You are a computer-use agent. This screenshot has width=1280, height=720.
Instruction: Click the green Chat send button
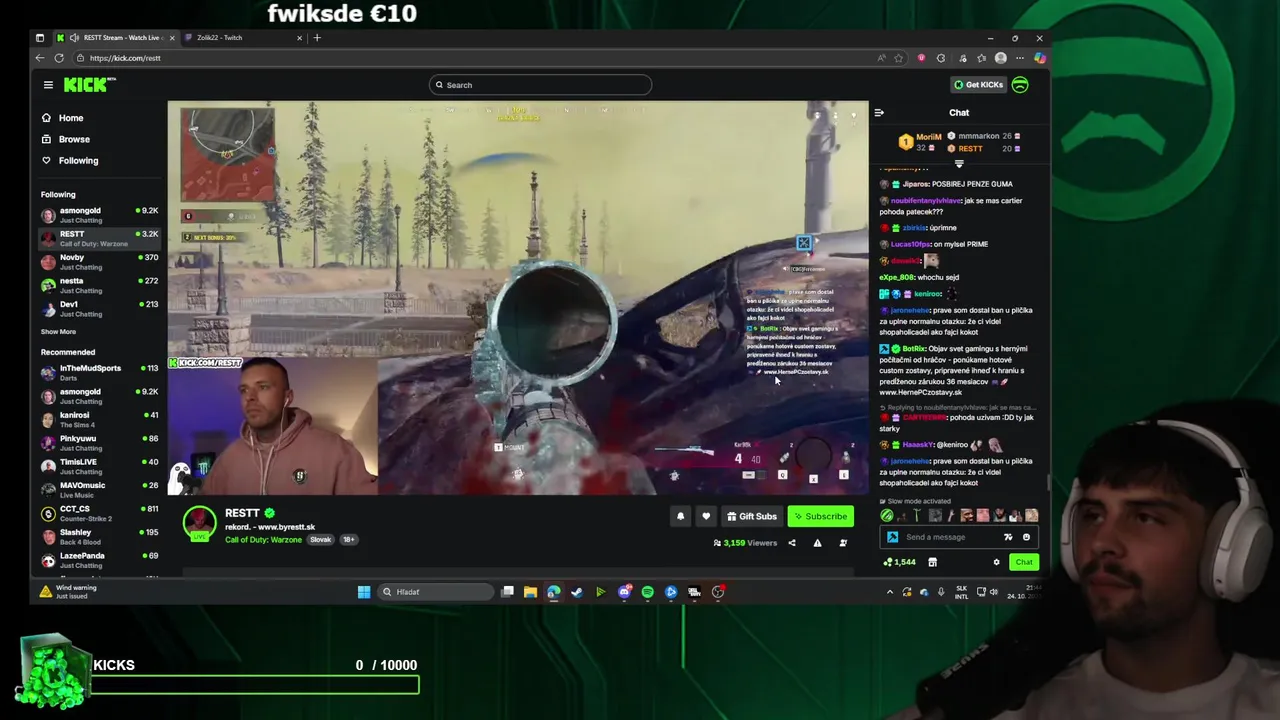(1024, 562)
